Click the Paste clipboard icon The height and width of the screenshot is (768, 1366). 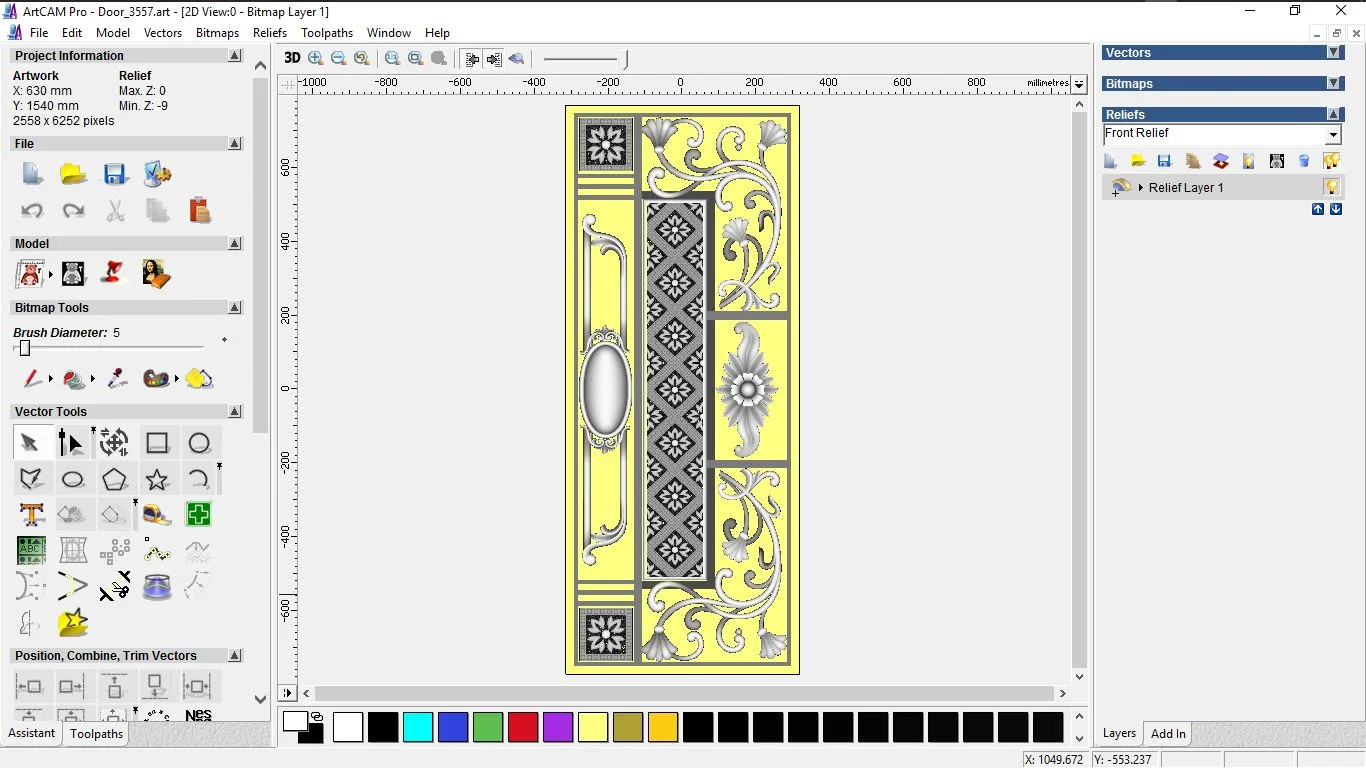pos(199,210)
